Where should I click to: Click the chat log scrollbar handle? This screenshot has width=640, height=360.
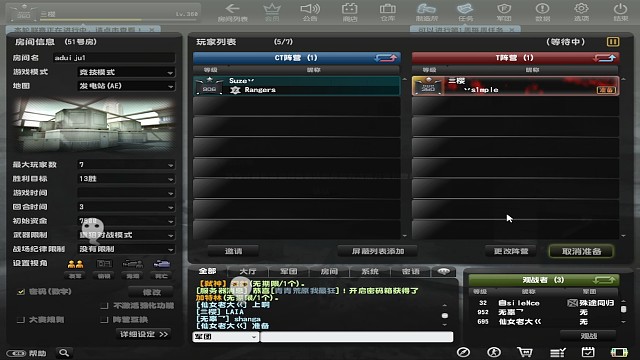pos(444,316)
